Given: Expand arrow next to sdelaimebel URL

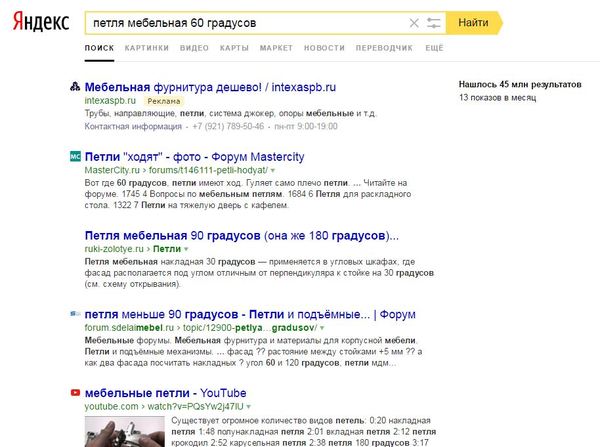Looking at the screenshot, I should [322, 328].
